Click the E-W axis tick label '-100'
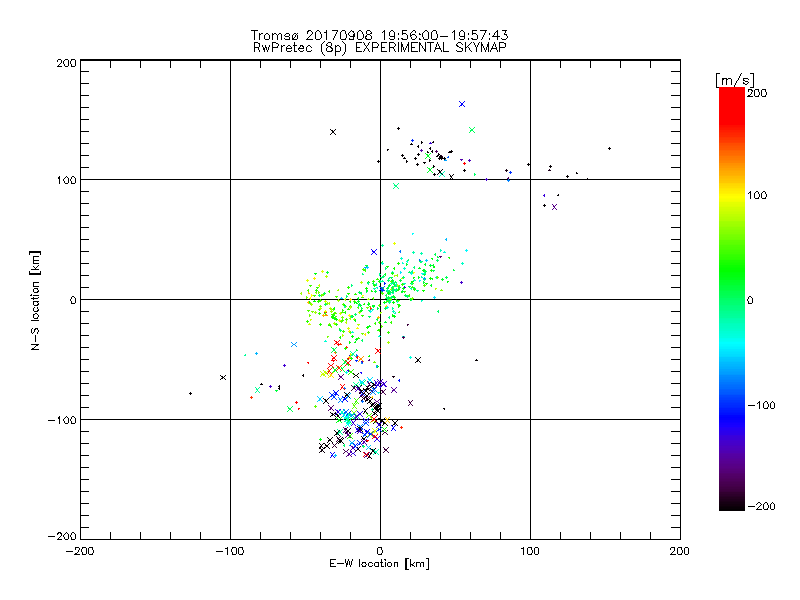The image size is (800, 600). 230,551
